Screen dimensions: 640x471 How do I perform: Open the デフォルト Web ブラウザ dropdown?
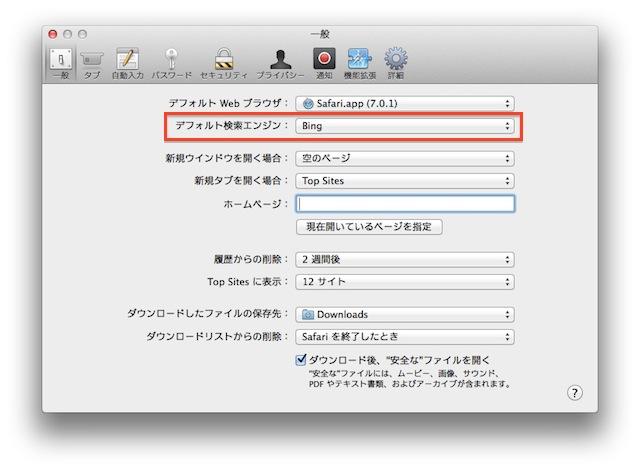405,103
